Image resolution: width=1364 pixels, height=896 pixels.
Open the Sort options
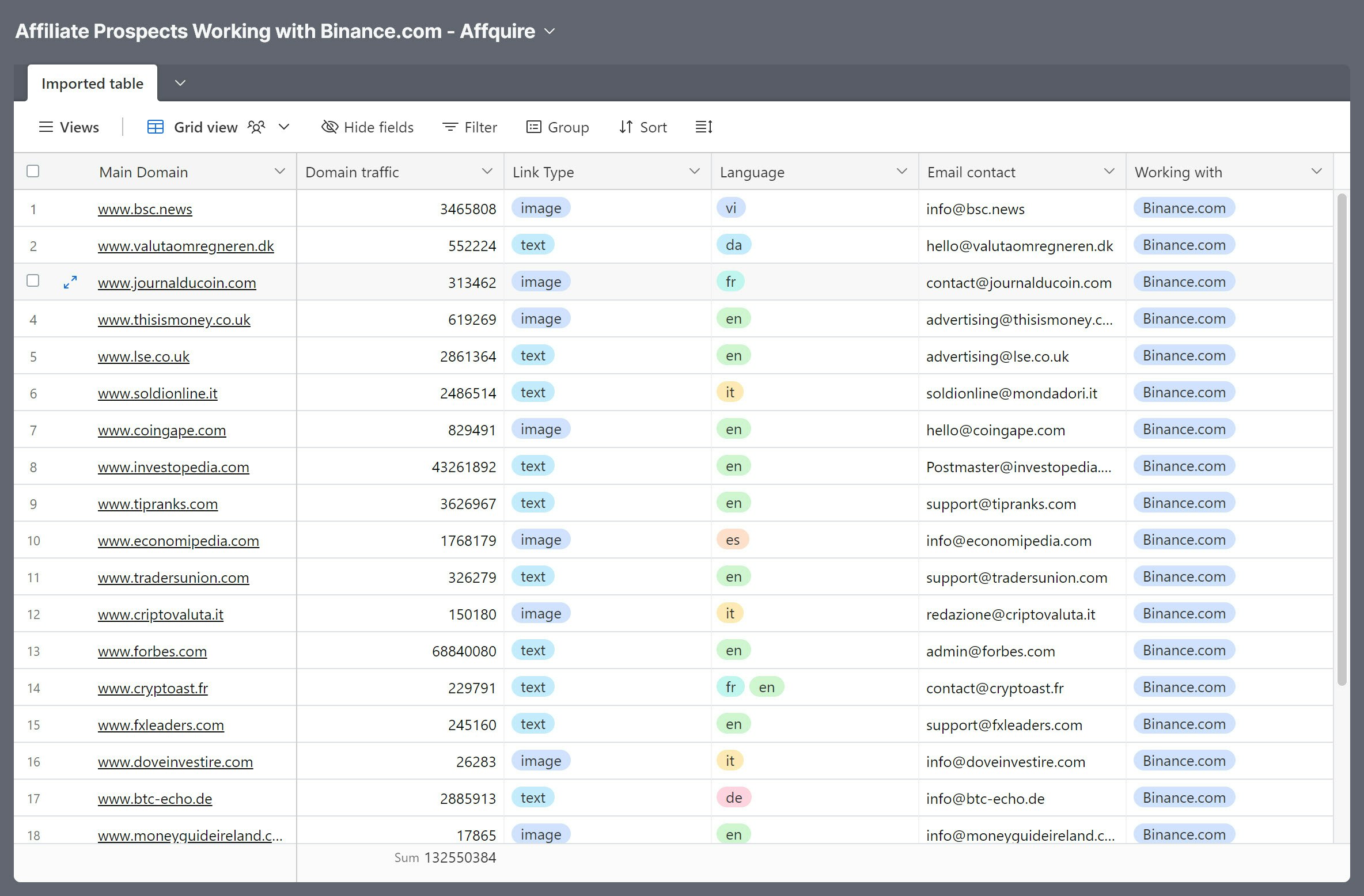(x=643, y=127)
